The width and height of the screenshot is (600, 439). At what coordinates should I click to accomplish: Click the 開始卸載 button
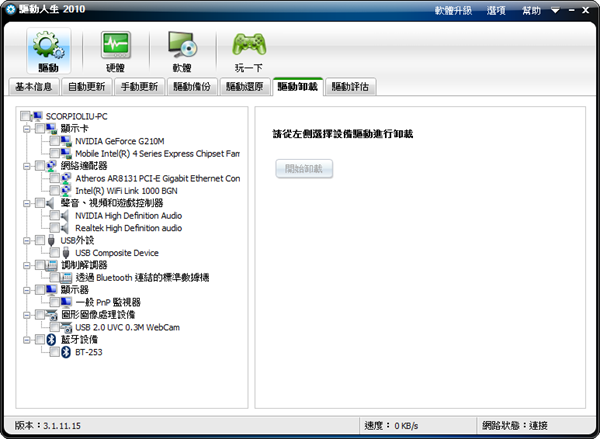click(x=304, y=168)
